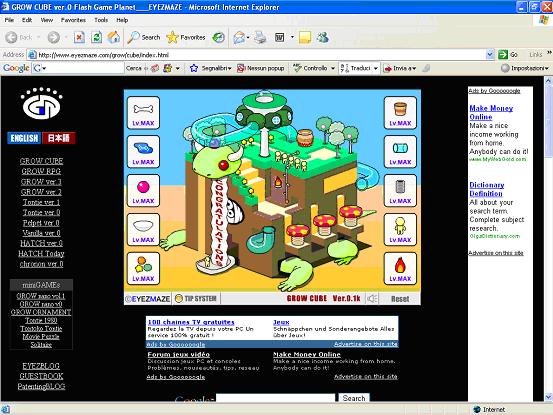The width and height of the screenshot is (553, 415).
Task: Click the Home toolbar icon
Action: [114, 37]
